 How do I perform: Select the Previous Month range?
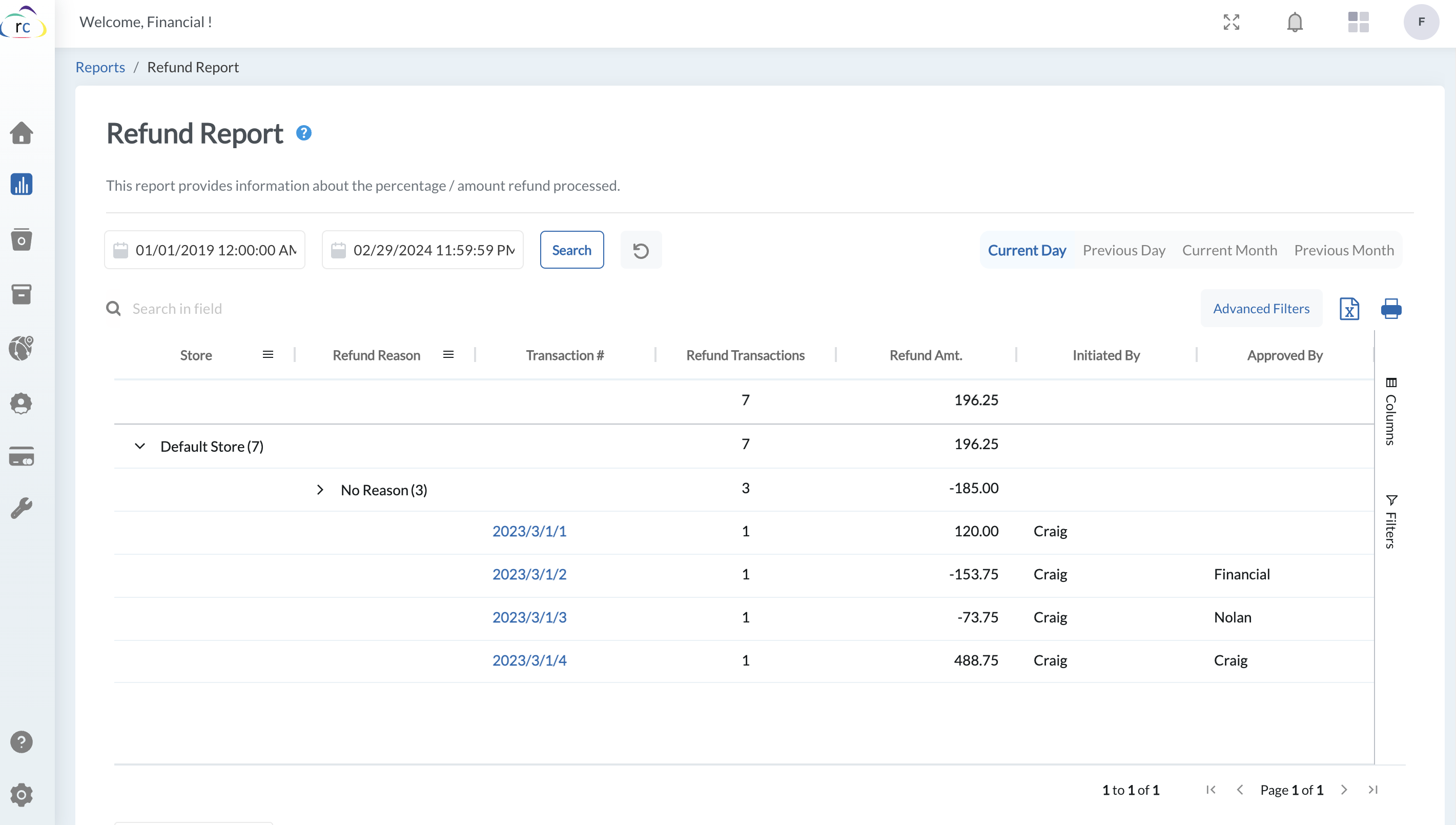click(1344, 250)
